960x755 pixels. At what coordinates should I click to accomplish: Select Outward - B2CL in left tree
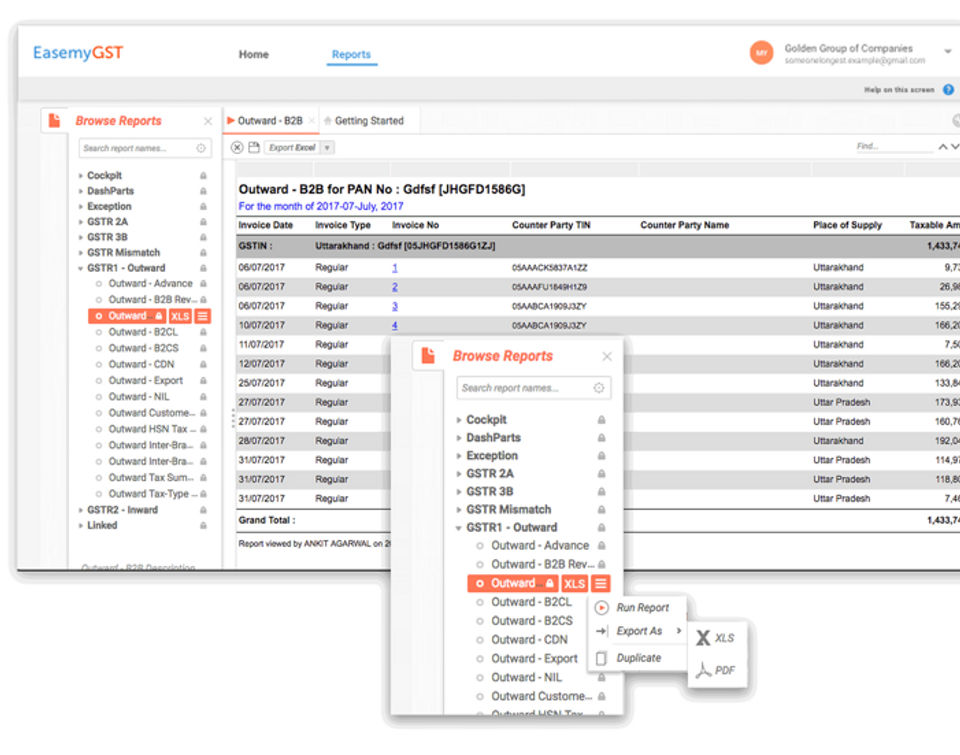point(143,332)
